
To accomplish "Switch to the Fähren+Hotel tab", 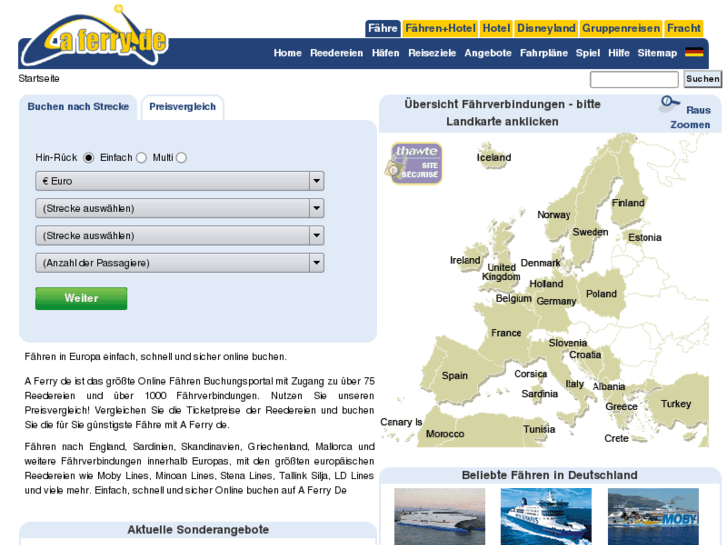I will tap(440, 28).
